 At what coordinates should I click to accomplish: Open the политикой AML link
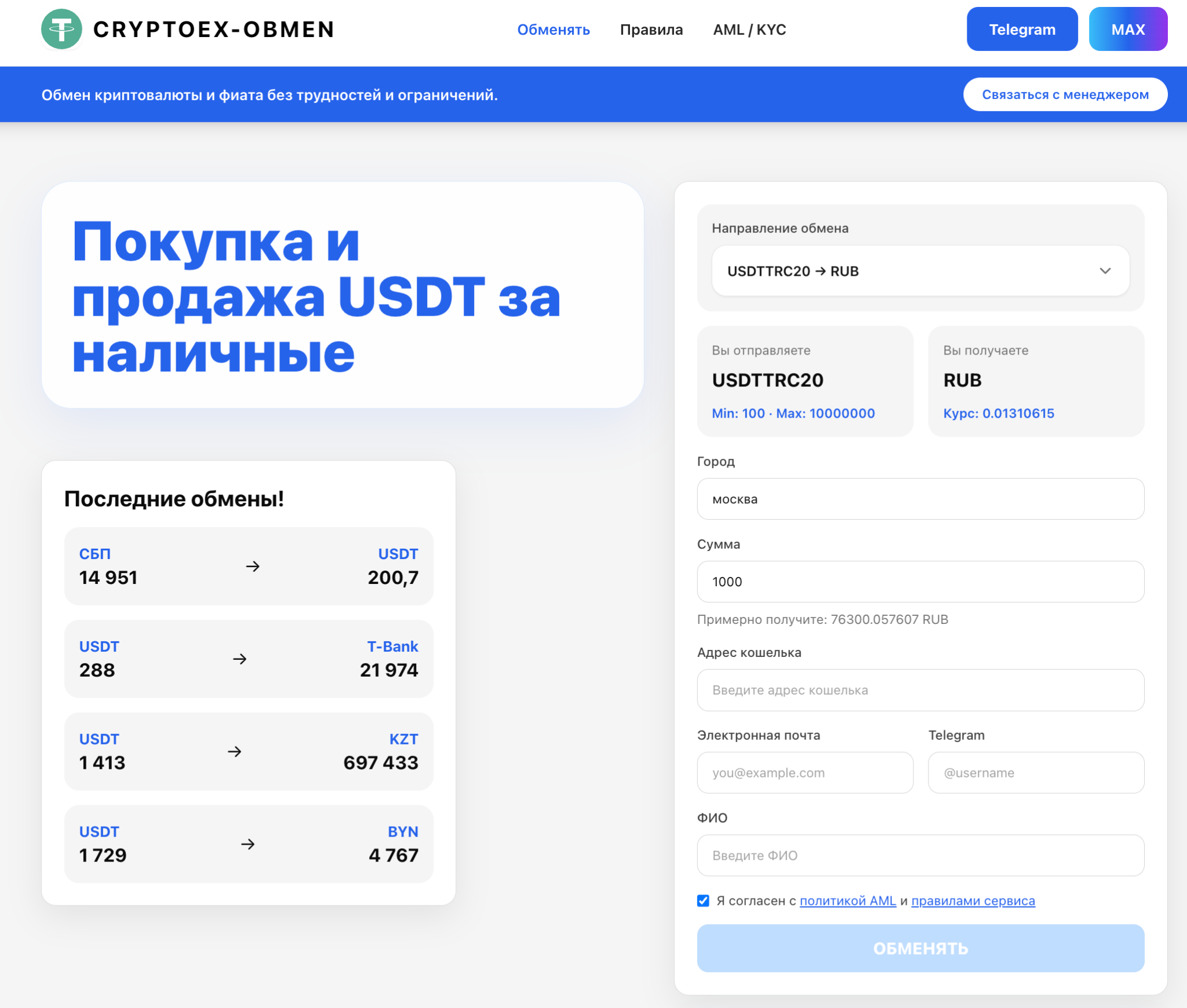pos(848,901)
